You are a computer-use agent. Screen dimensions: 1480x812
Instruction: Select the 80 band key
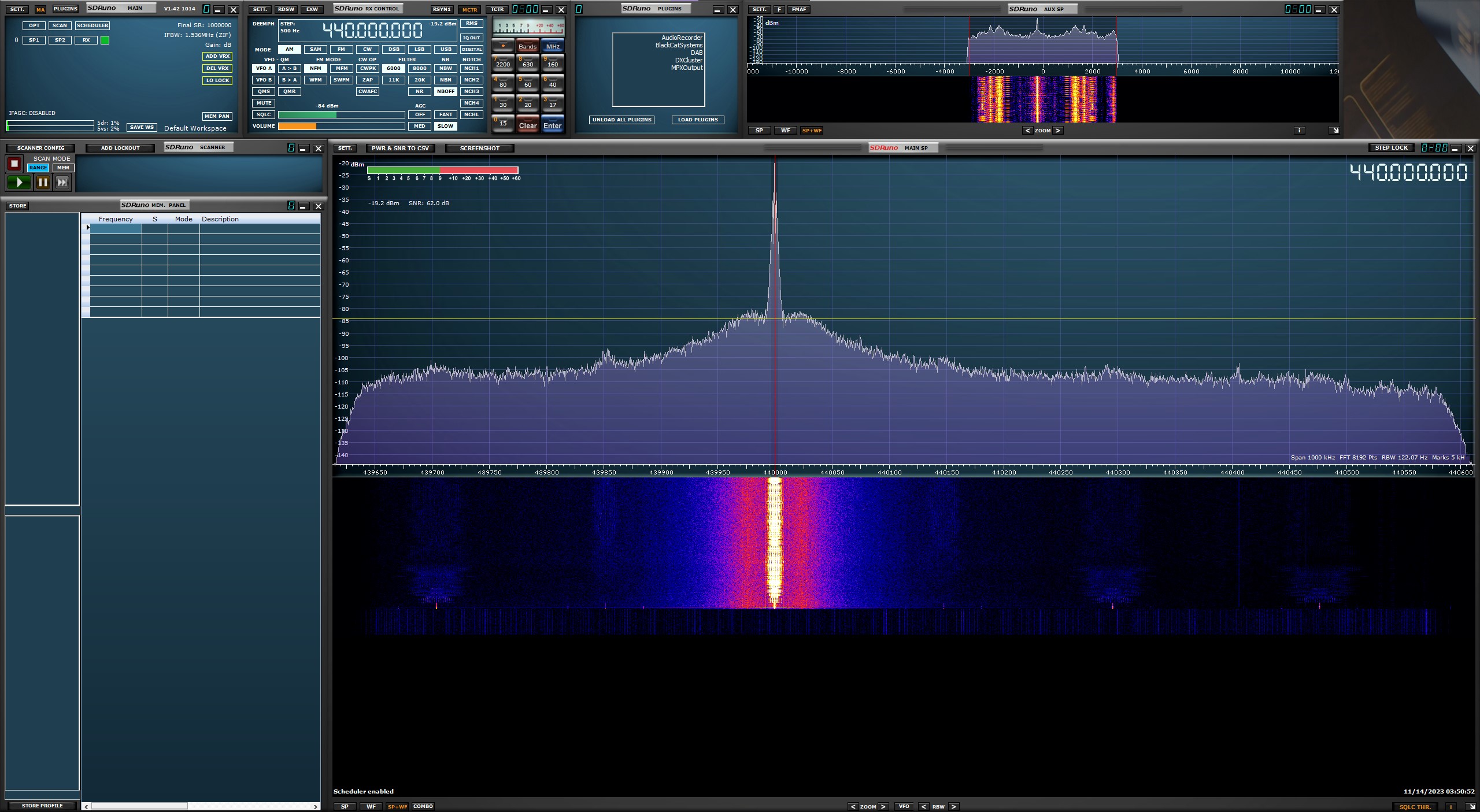[503, 83]
